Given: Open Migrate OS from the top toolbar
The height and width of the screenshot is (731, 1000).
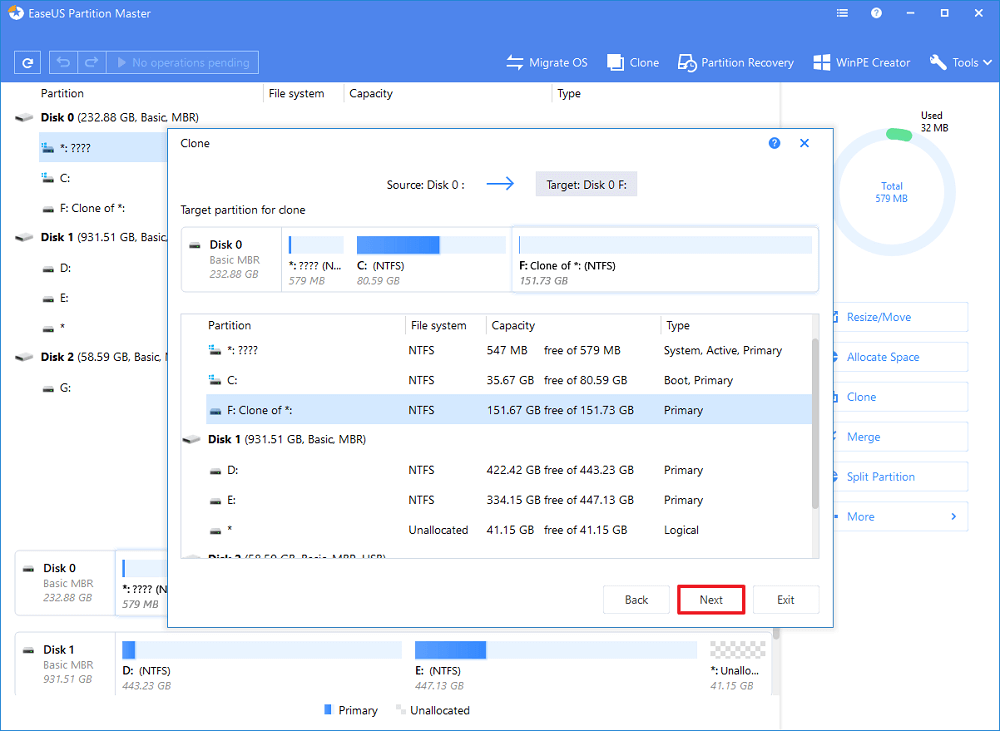Looking at the screenshot, I should 547,63.
